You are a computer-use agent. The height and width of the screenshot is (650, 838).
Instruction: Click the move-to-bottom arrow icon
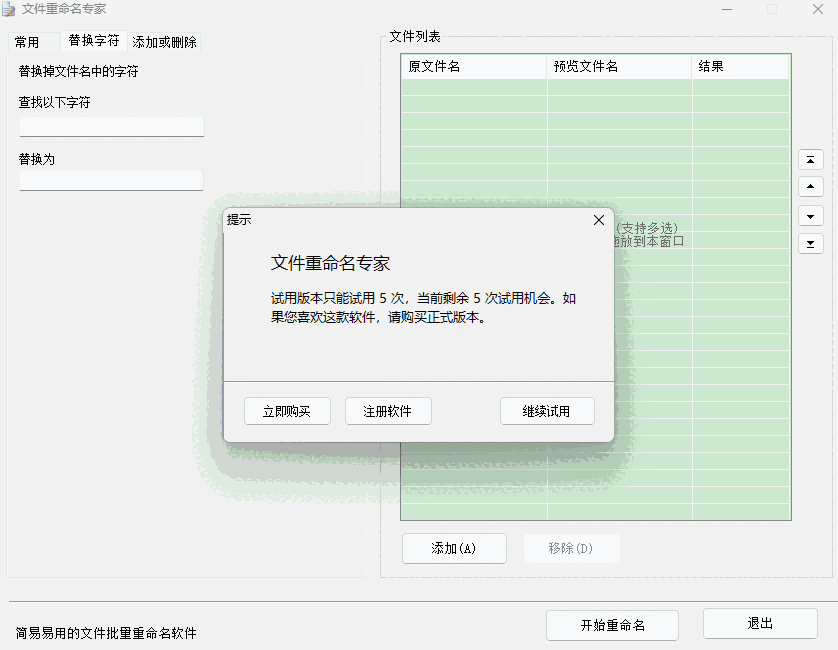(x=810, y=244)
